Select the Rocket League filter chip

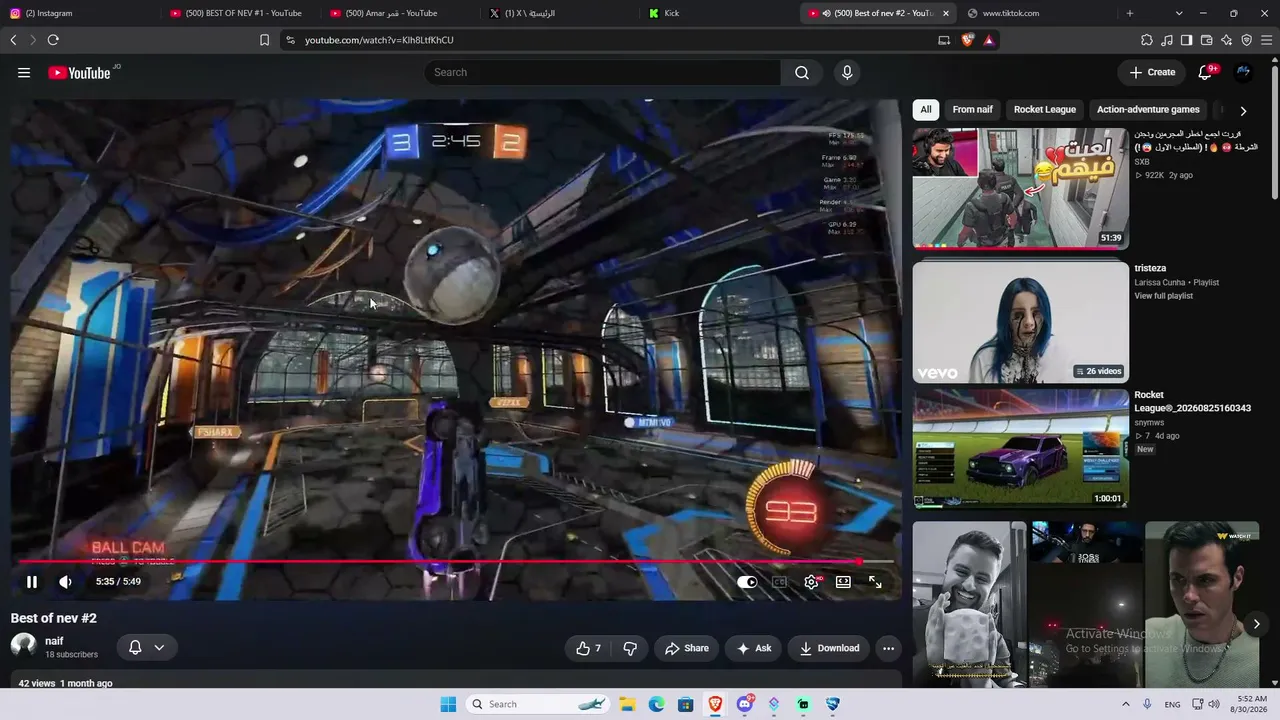coord(1045,110)
